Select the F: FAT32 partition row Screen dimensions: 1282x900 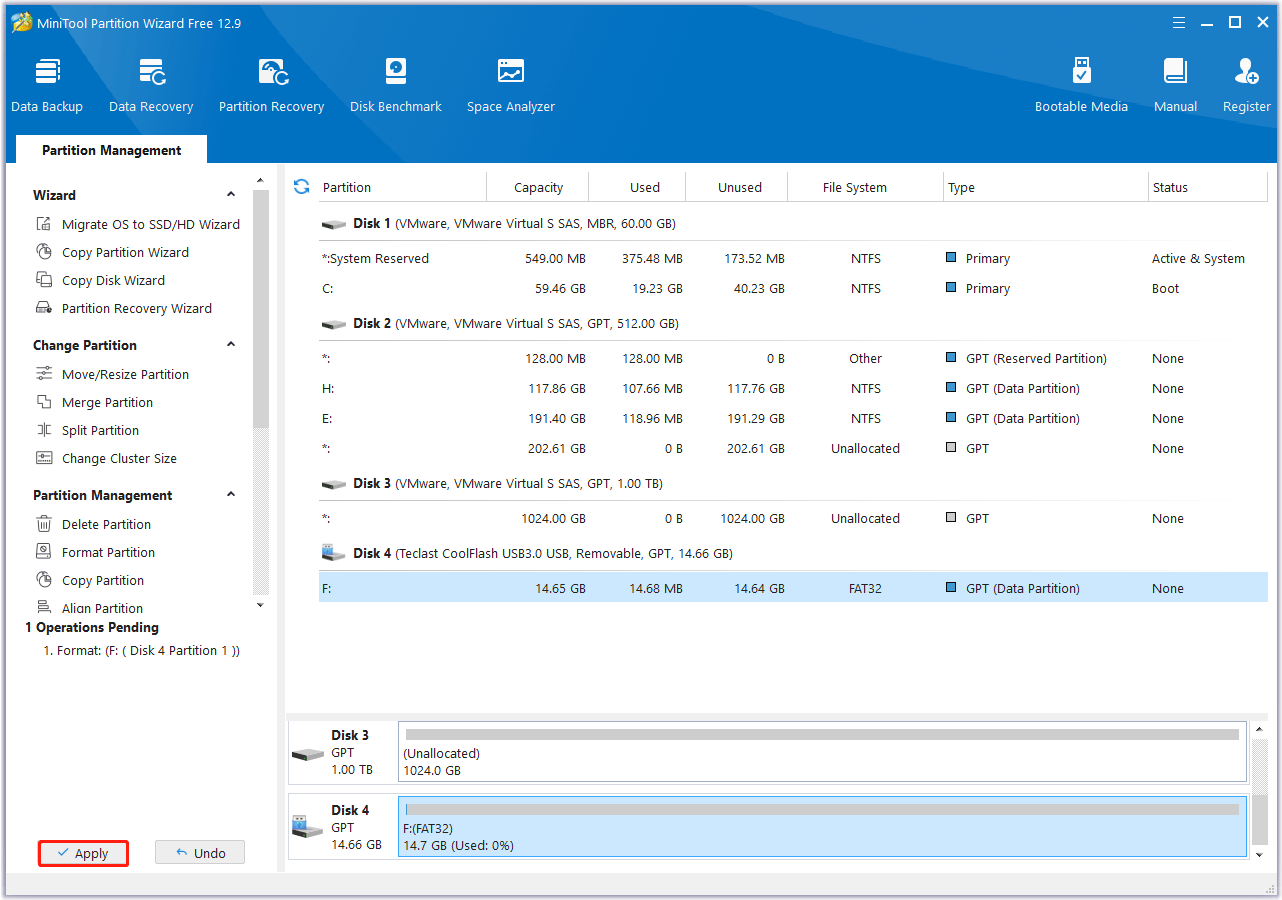click(793, 588)
